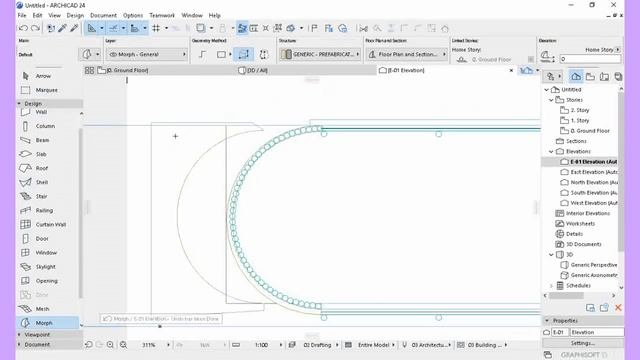Screen dimensions: 640x360
Task: Open 03 Architectural pen set option
Action: [431, 345]
